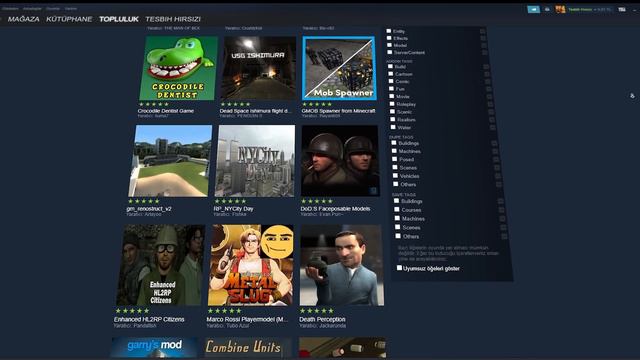
Task: Tick Scenes under Save Tags
Action: coord(398,227)
